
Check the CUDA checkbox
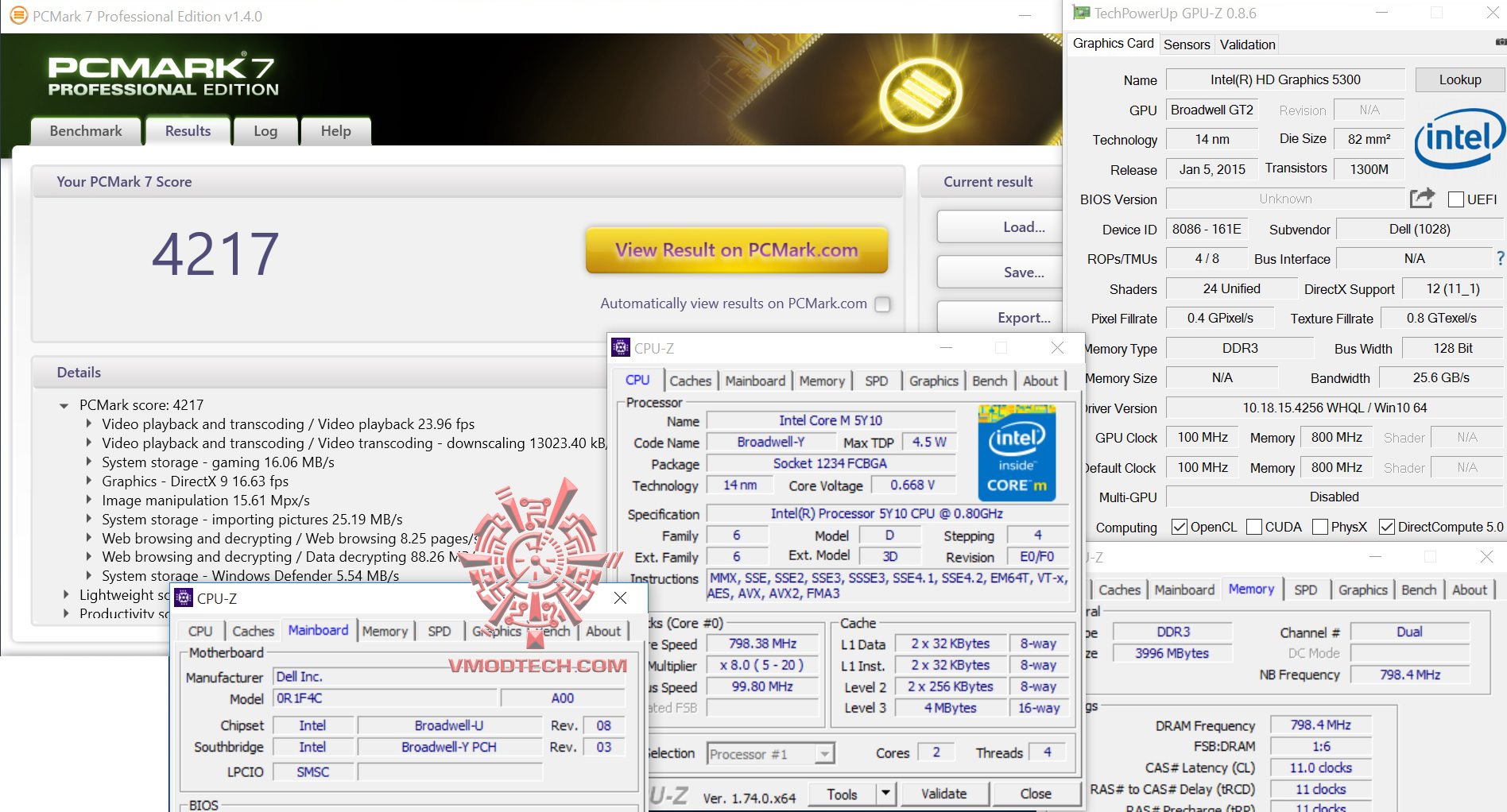[x=1254, y=527]
